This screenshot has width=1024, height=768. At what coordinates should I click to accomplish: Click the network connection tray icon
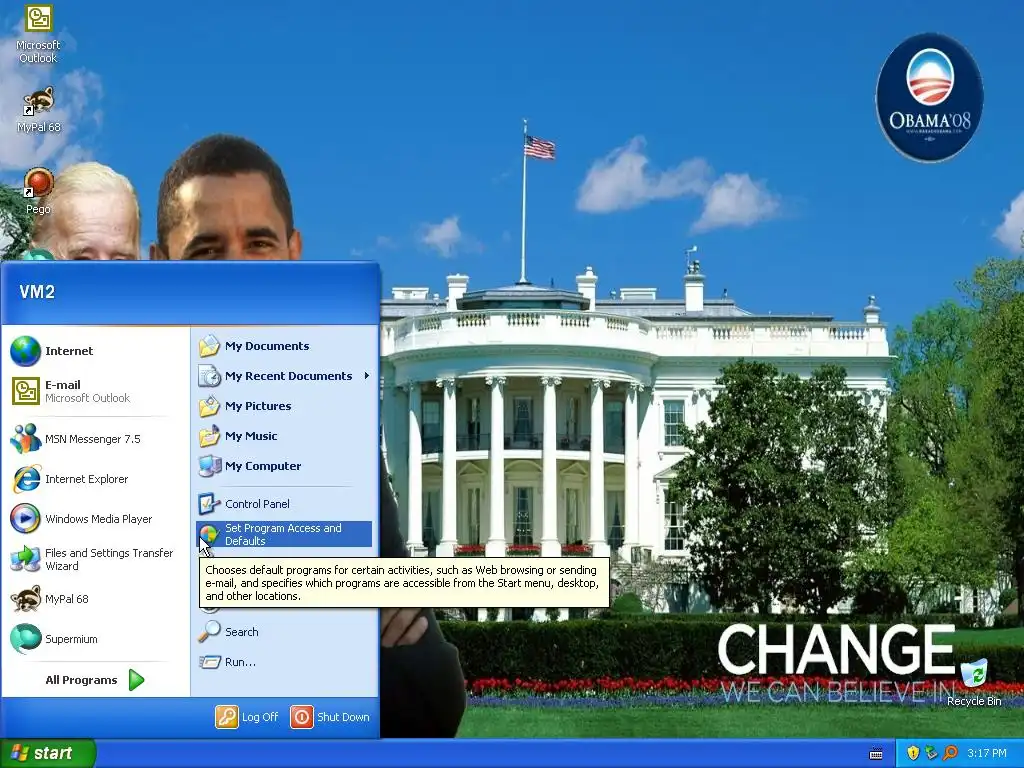pyautogui.click(x=931, y=753)
